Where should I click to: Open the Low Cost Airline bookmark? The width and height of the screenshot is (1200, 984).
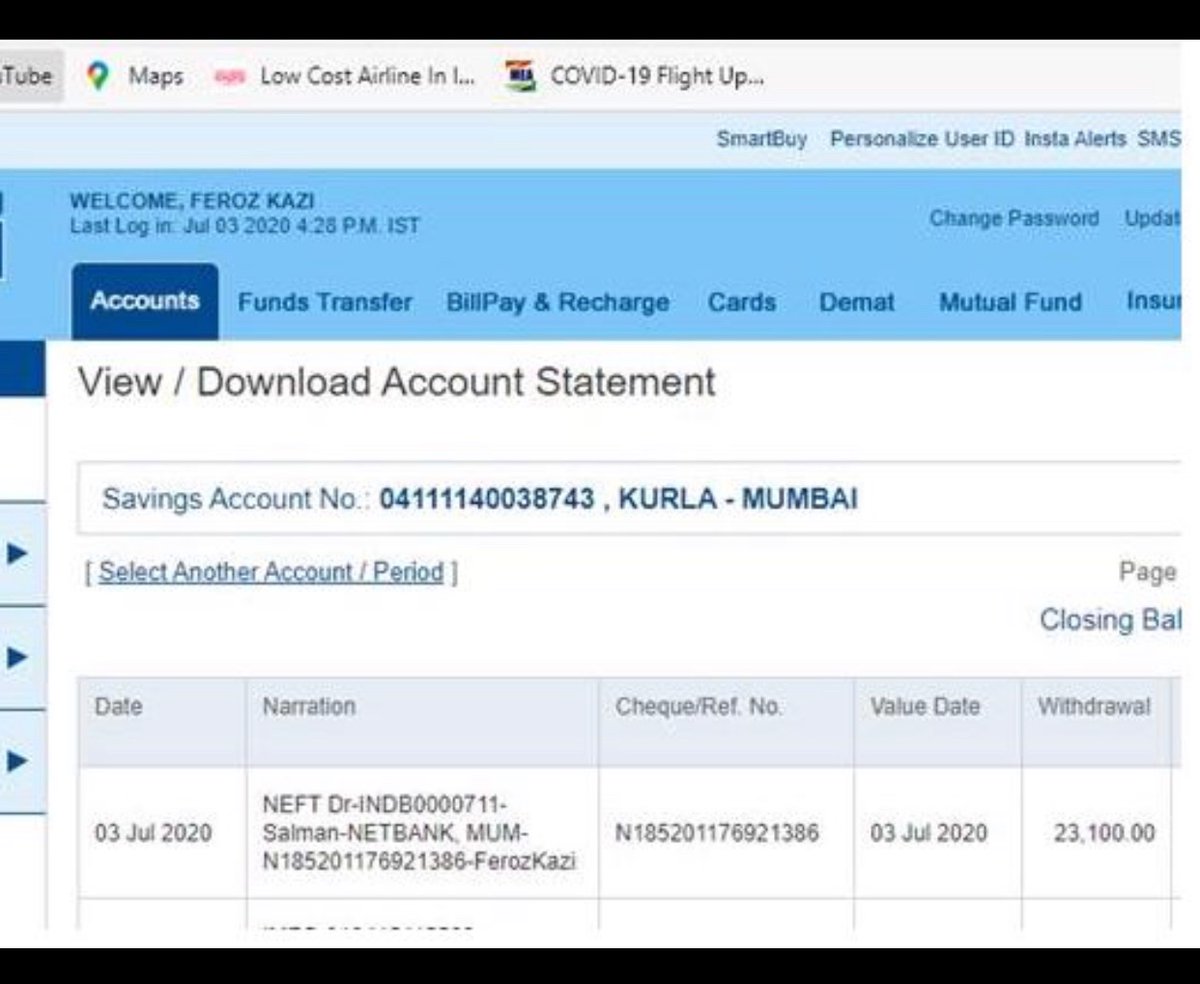[344, 76]
